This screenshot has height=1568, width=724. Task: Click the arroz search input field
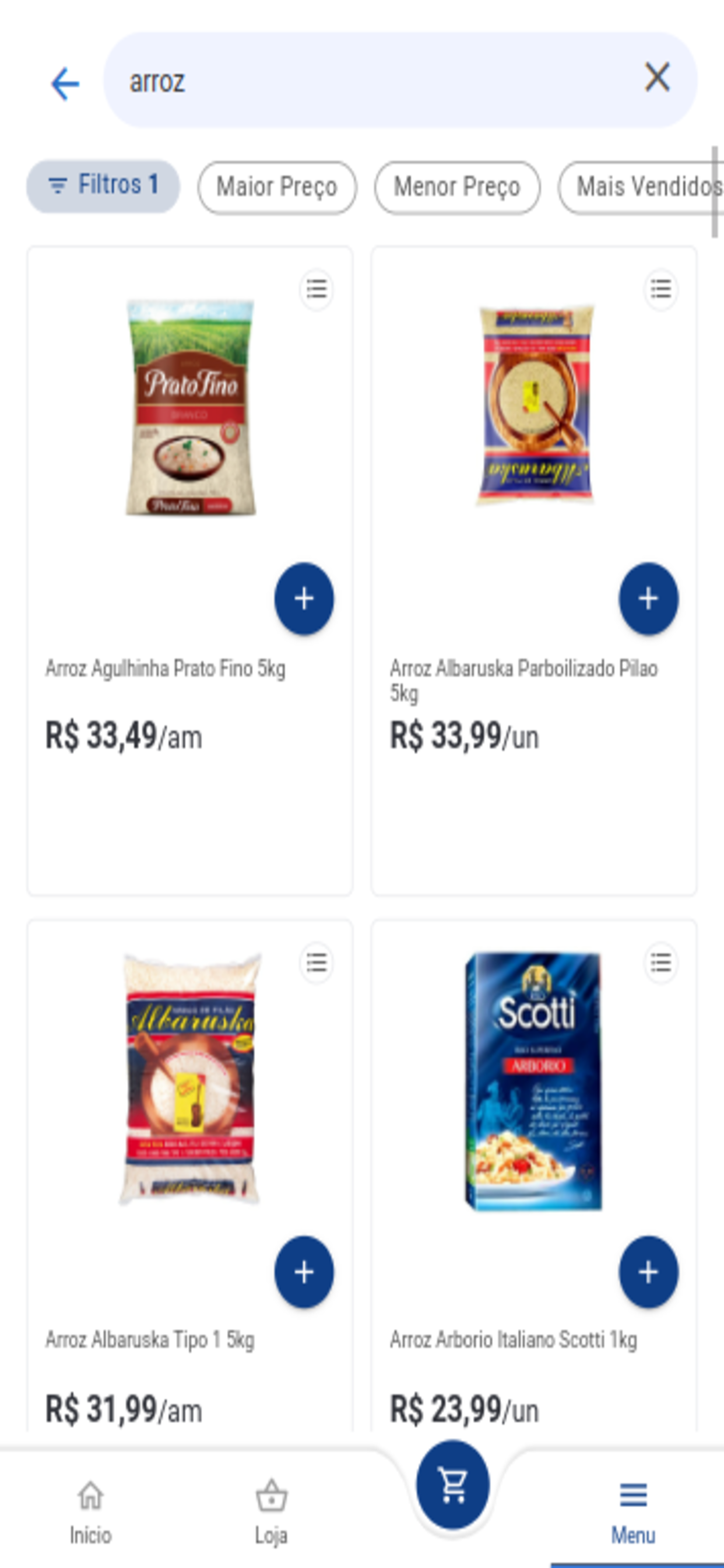[x=400, y=80]
